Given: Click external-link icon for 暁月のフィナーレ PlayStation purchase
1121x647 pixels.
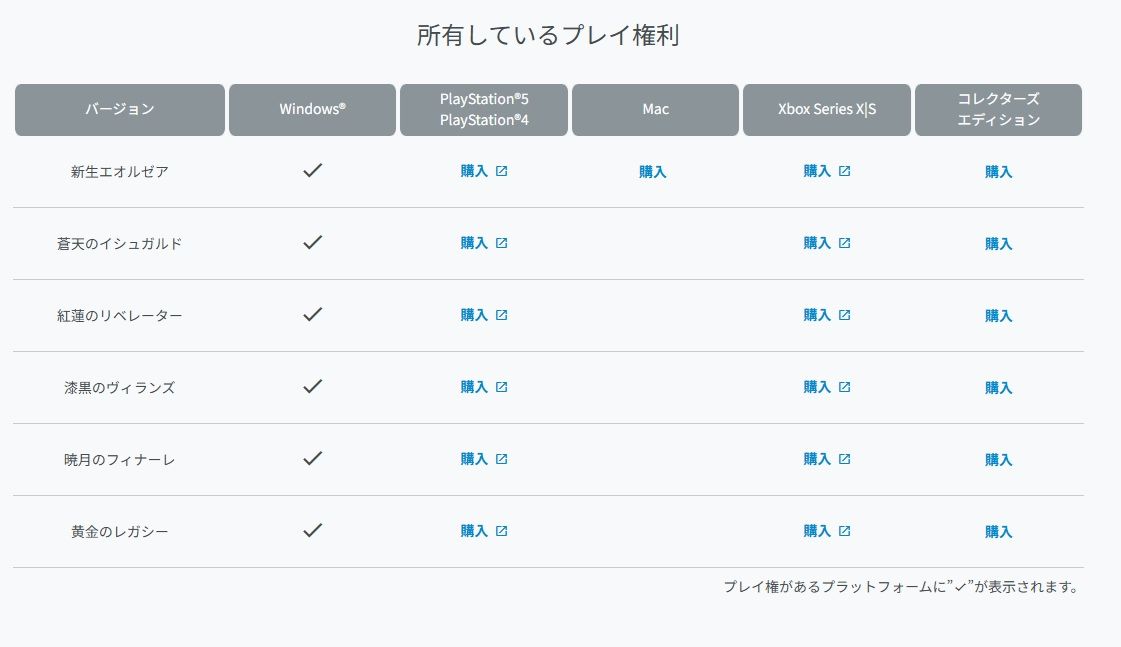Looking at the screenshot, I should pos(502,459).
